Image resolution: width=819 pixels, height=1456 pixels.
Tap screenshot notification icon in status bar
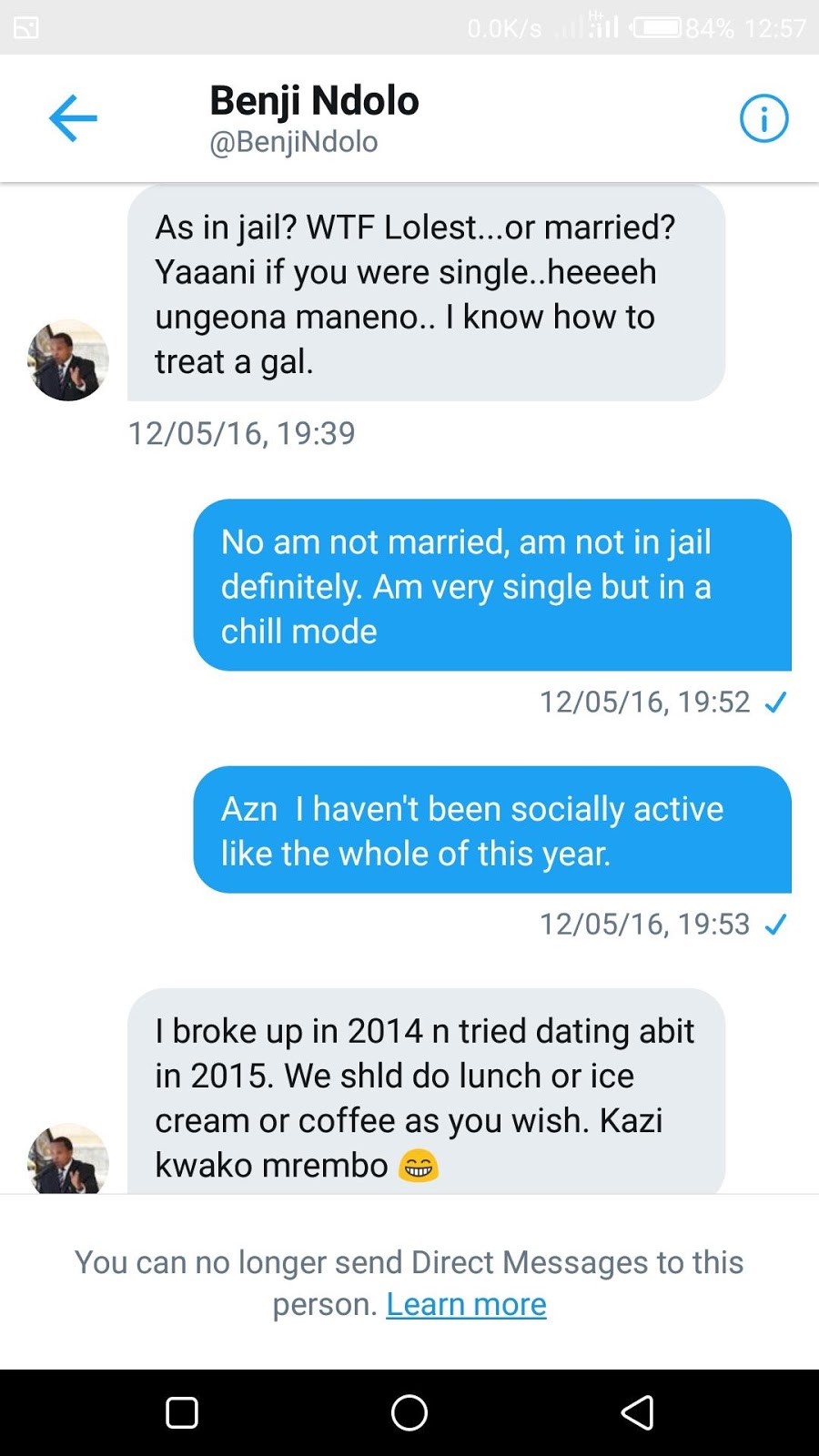(25, 28)
